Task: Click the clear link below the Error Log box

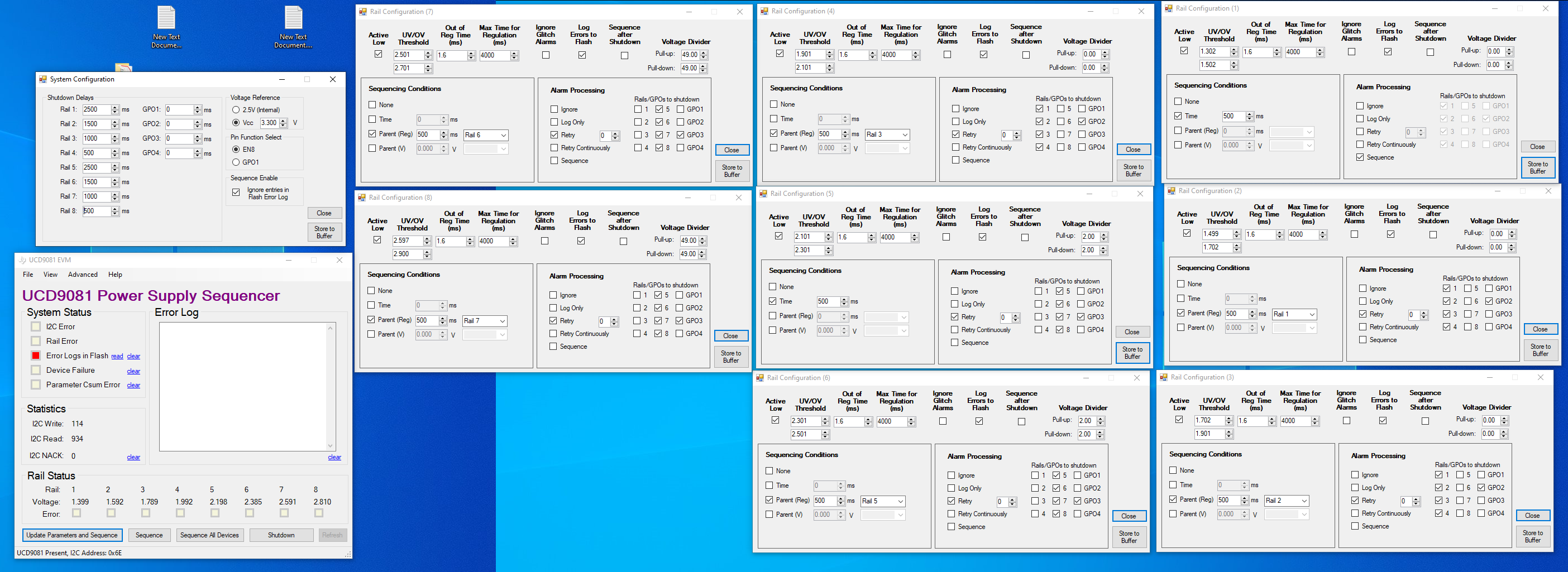Action: pos(334,458)
